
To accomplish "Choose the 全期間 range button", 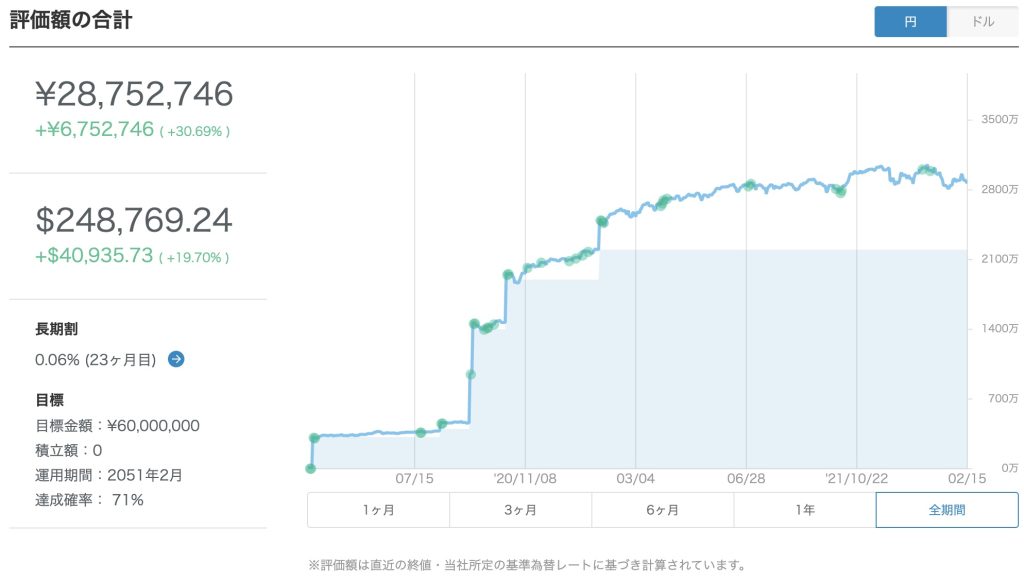I will pos(947,510).
